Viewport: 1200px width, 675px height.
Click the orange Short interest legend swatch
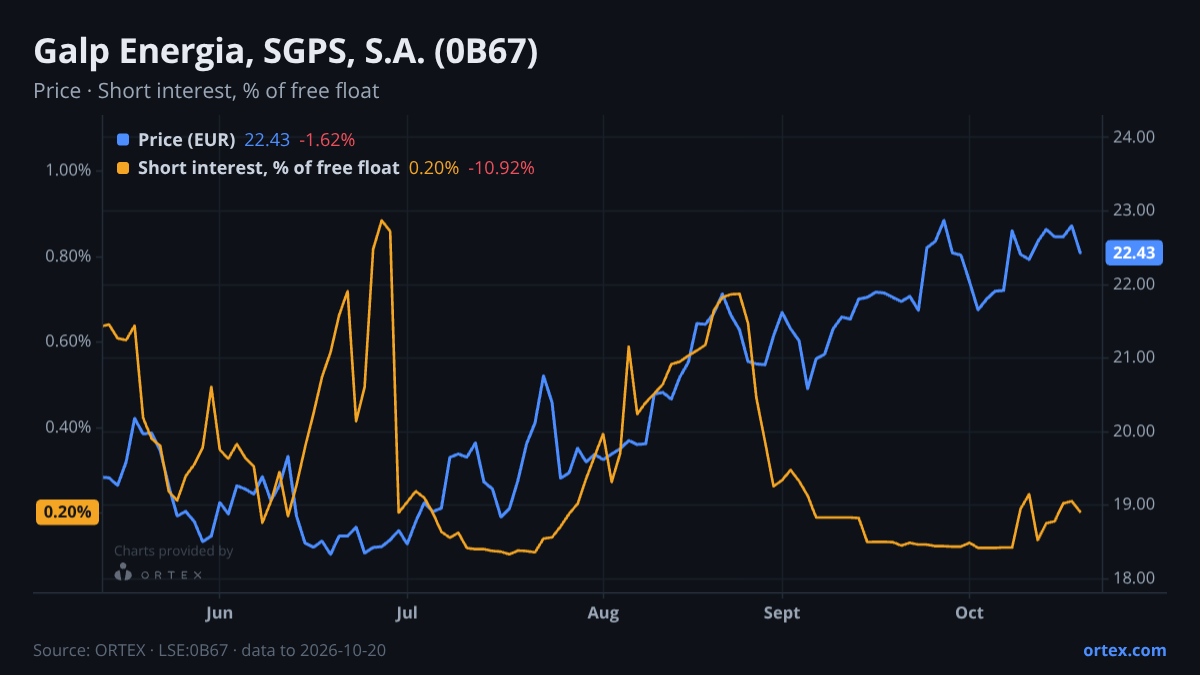[x=123, y=168]
